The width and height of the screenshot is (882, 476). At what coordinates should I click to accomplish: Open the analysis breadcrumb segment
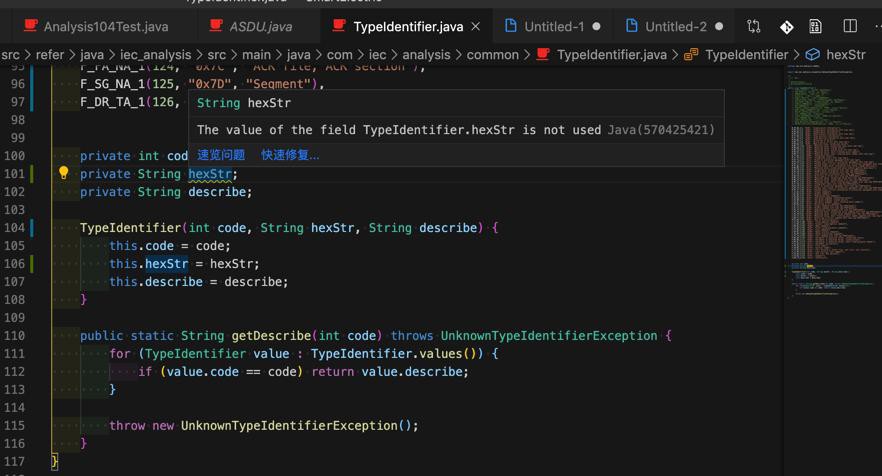[x=426, y=55]
